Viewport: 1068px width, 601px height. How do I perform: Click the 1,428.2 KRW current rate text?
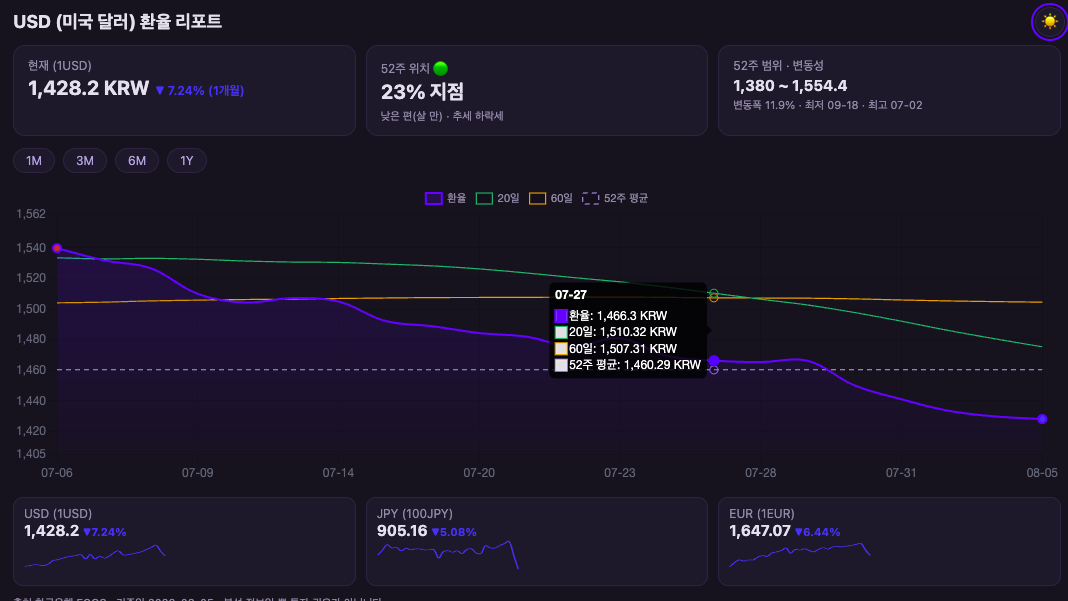tap(88, 89)
